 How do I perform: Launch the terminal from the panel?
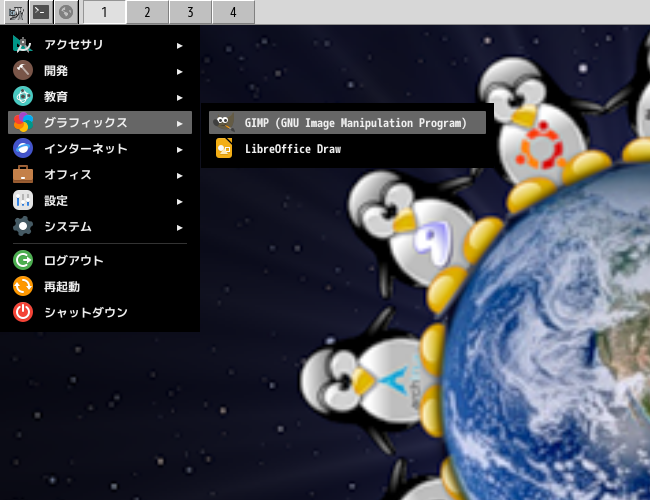[x=41, y=12]
